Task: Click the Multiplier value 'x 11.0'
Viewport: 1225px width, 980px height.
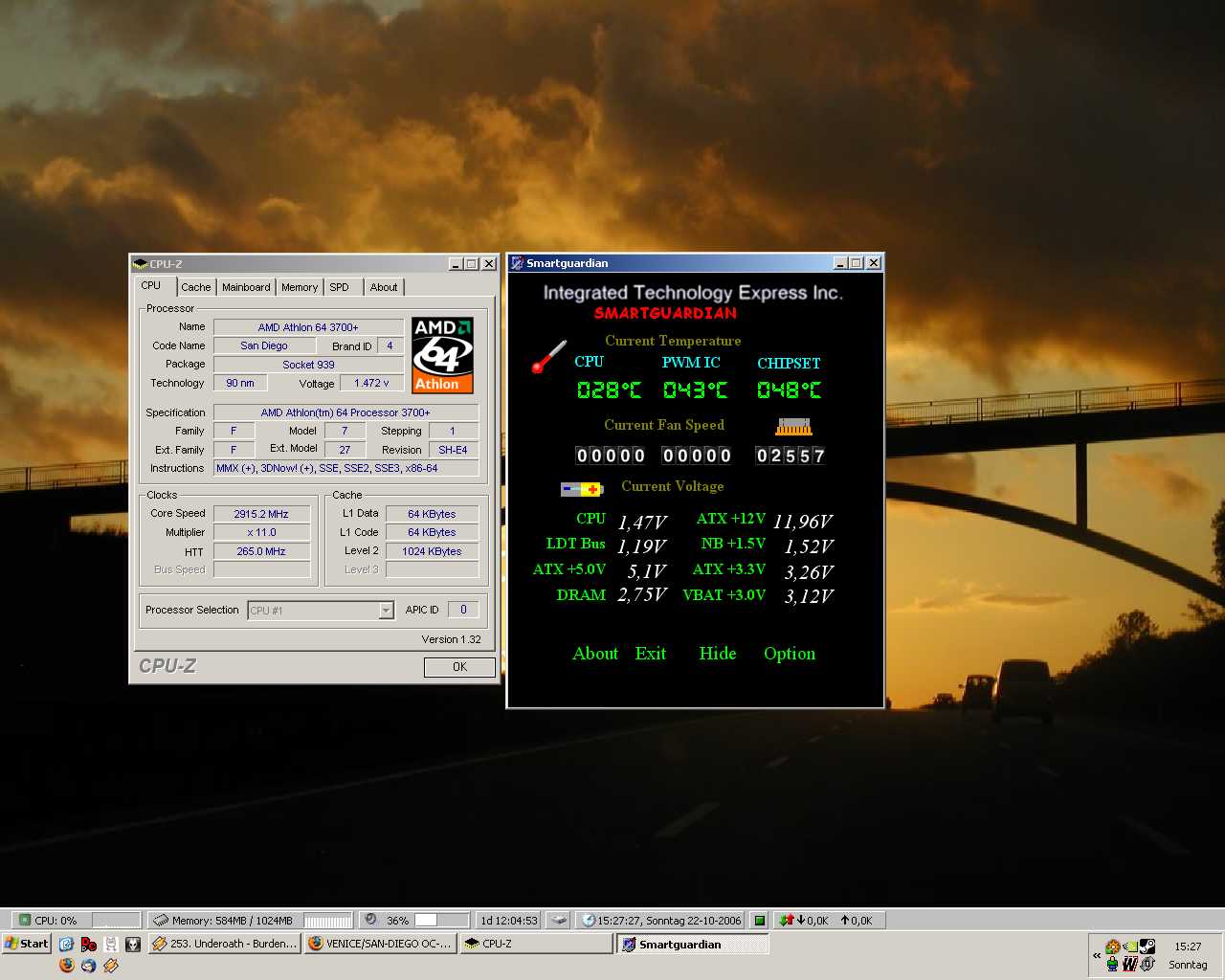Action: tap(261, 532)
